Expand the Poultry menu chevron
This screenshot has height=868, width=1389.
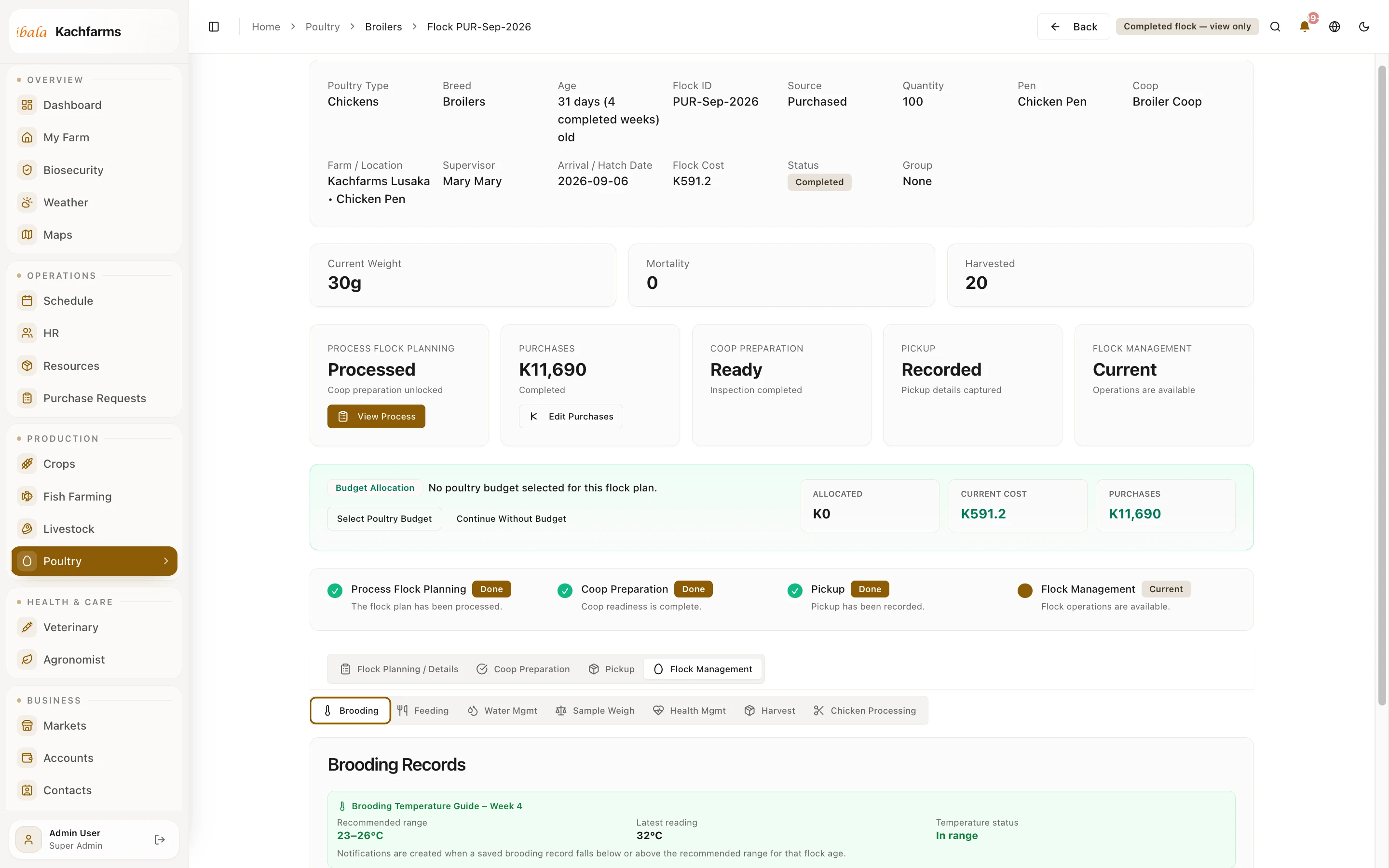(x=166, y=561)
